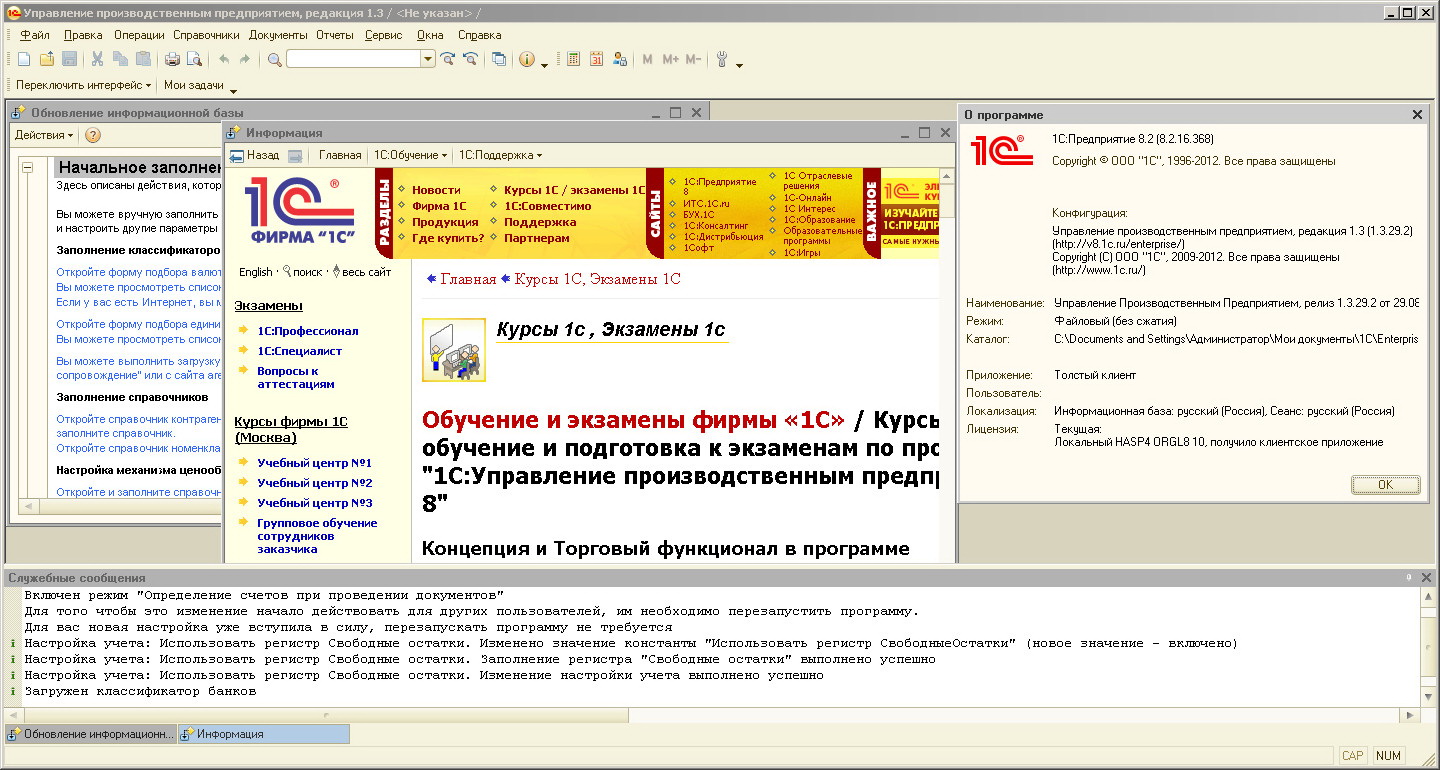Expand the dropdown arrow after the info icon
The width and height of the screenshot is (1440, 770).
[x=545, y=65]
